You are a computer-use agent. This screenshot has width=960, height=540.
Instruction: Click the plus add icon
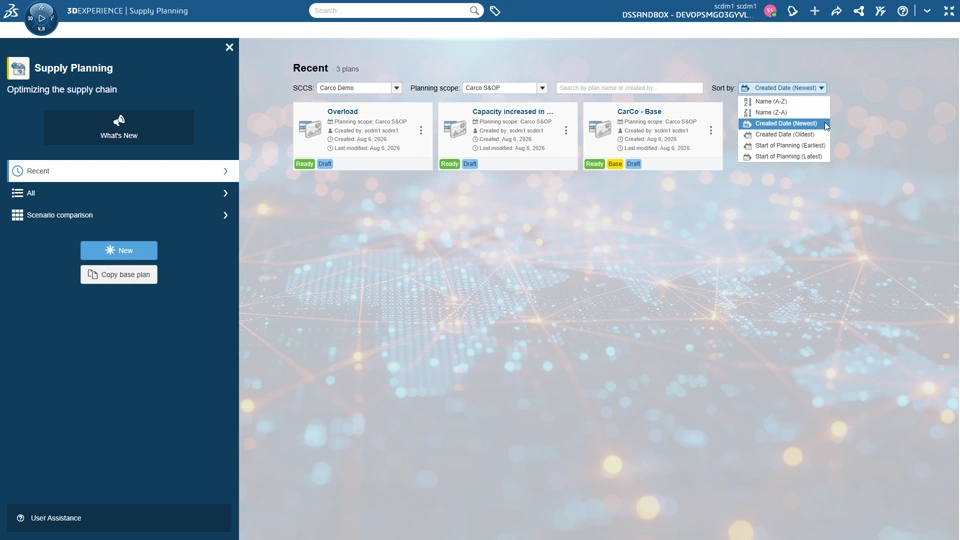tap(814, 11)
